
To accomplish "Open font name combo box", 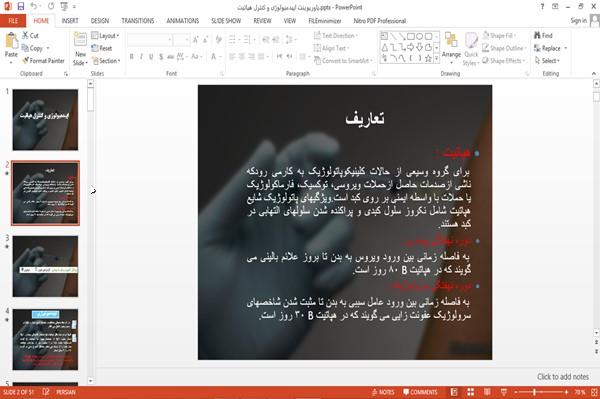I will (150, 39).
